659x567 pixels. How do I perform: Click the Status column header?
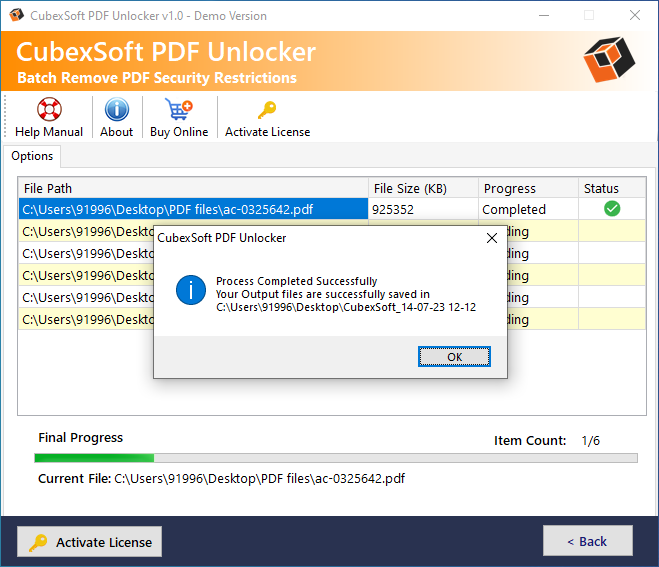pos(611,188)
